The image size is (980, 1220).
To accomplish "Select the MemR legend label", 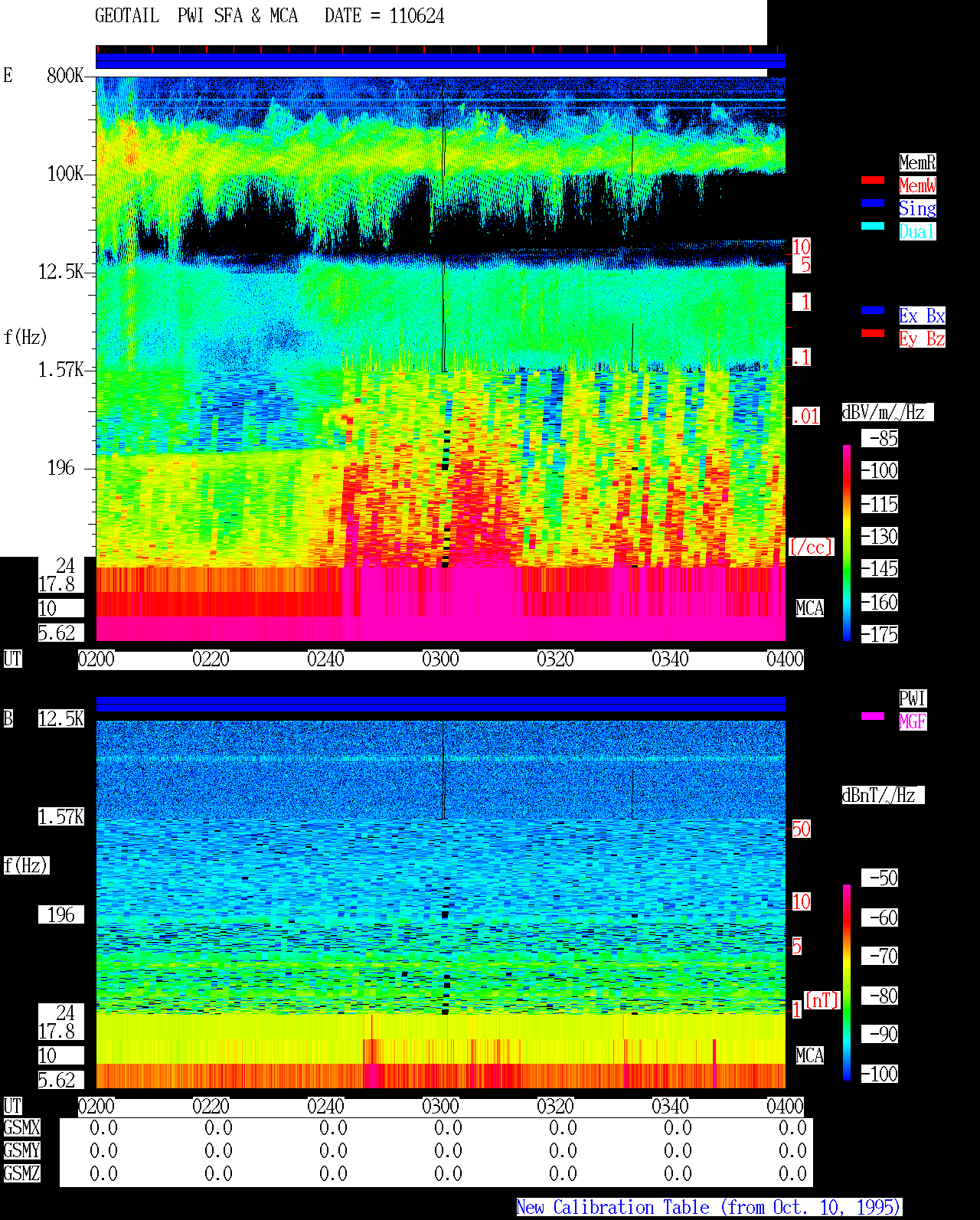I will tap(917, 162).
